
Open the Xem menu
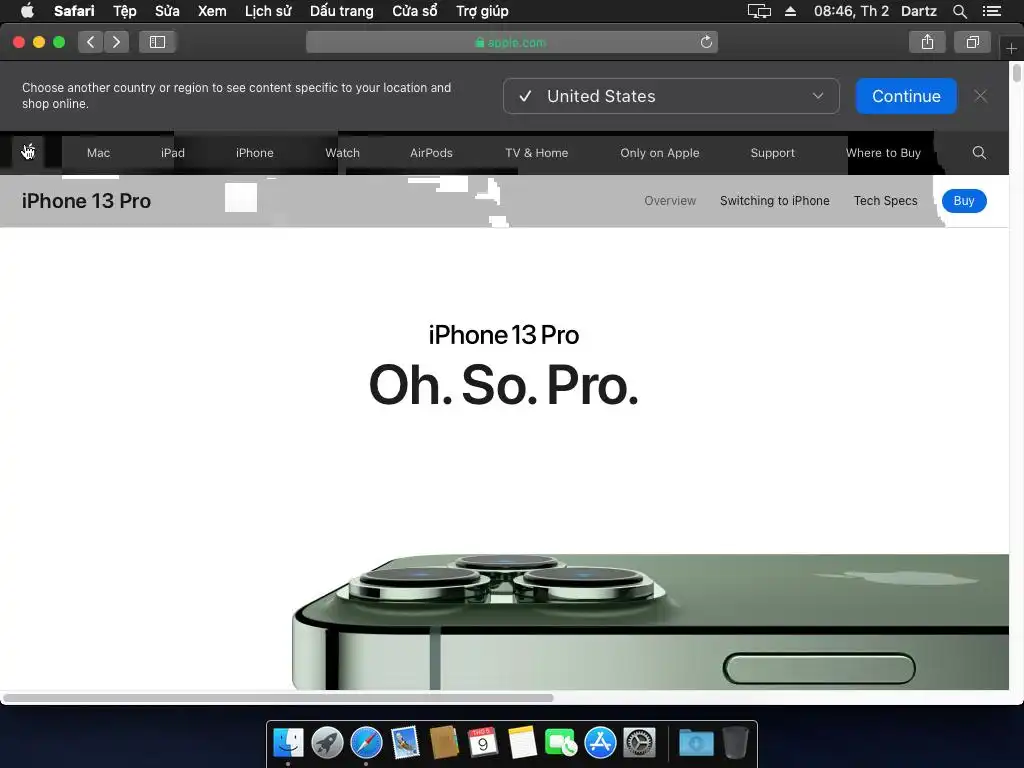click(212, 11)
